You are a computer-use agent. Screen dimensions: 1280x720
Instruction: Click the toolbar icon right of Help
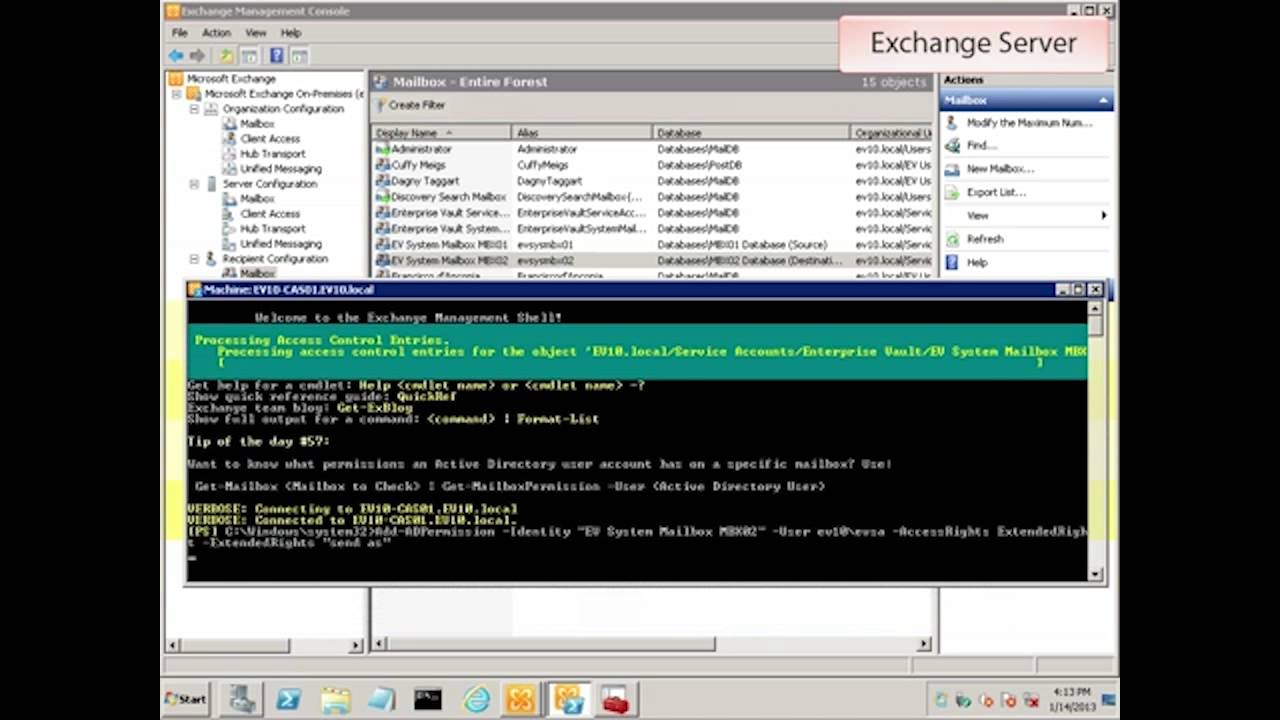(x=299, y=56)
